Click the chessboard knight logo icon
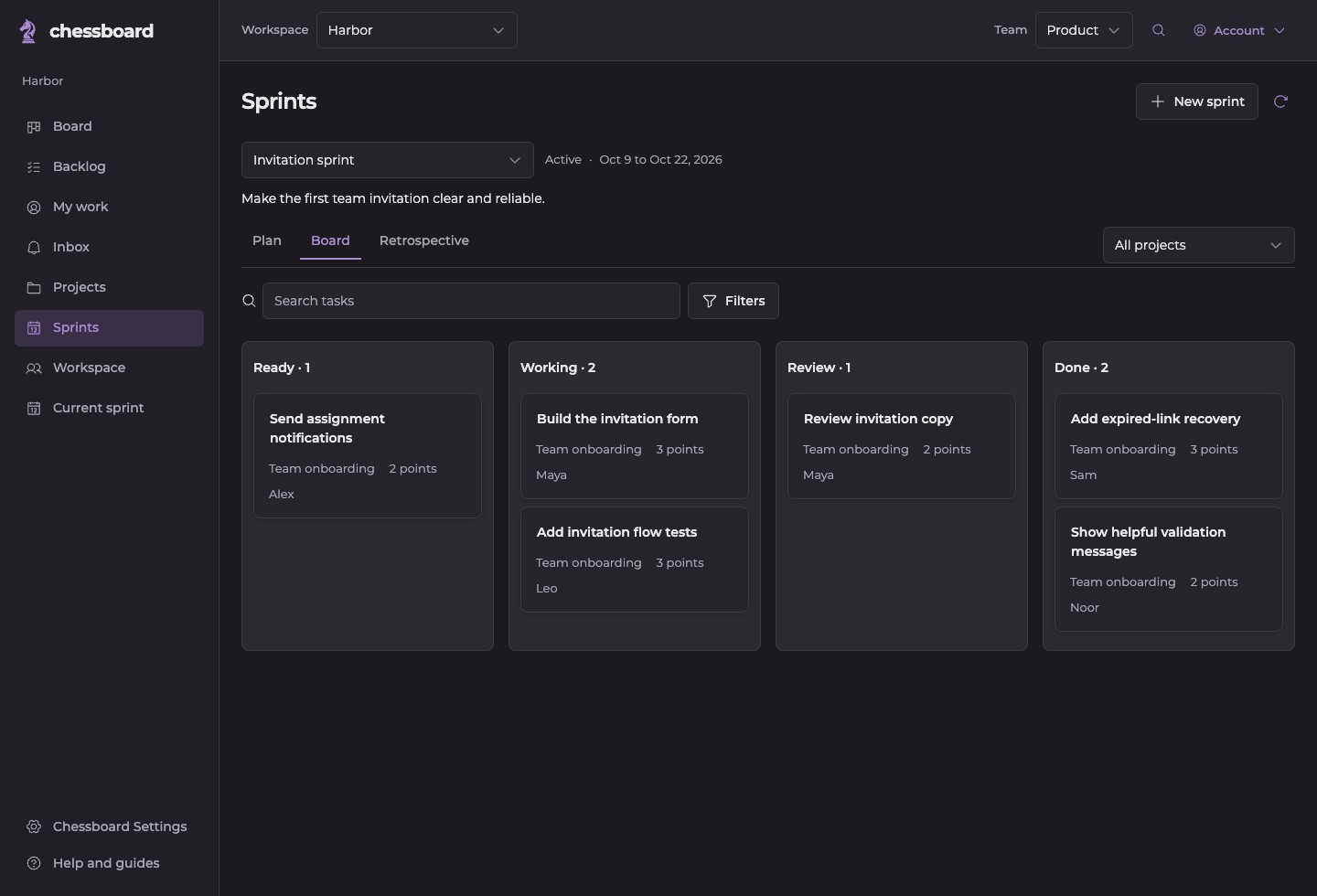 [x=28, y=31]
